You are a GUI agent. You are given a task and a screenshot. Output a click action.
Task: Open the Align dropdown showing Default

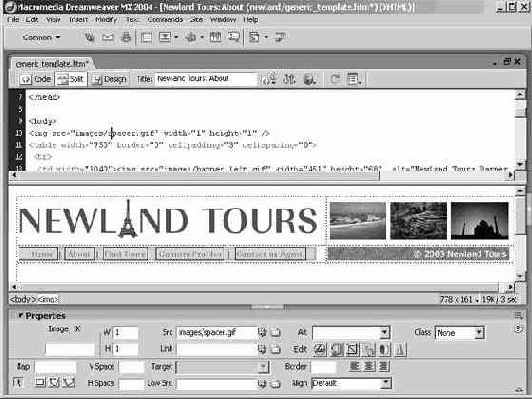[351, 383]
